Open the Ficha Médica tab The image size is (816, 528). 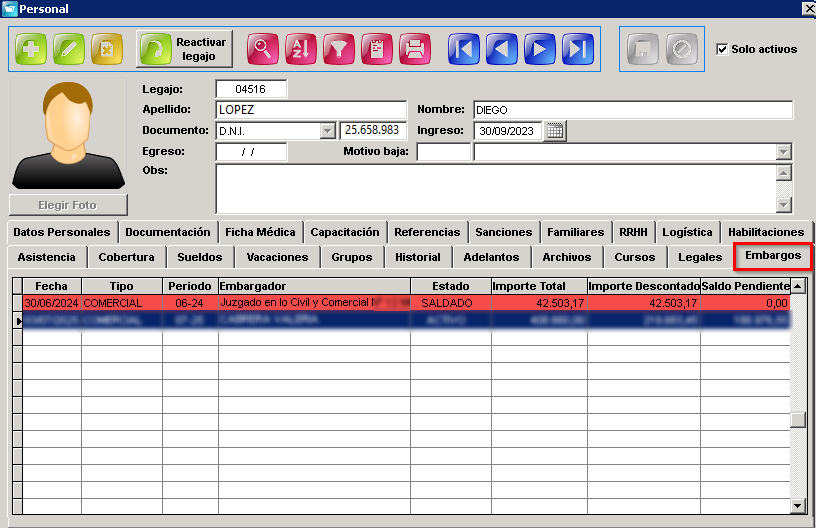(x=260, y=232)
